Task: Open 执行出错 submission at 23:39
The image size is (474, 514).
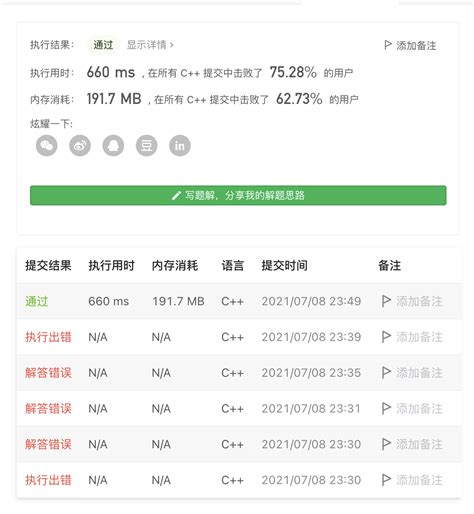Action: [48, 337]
